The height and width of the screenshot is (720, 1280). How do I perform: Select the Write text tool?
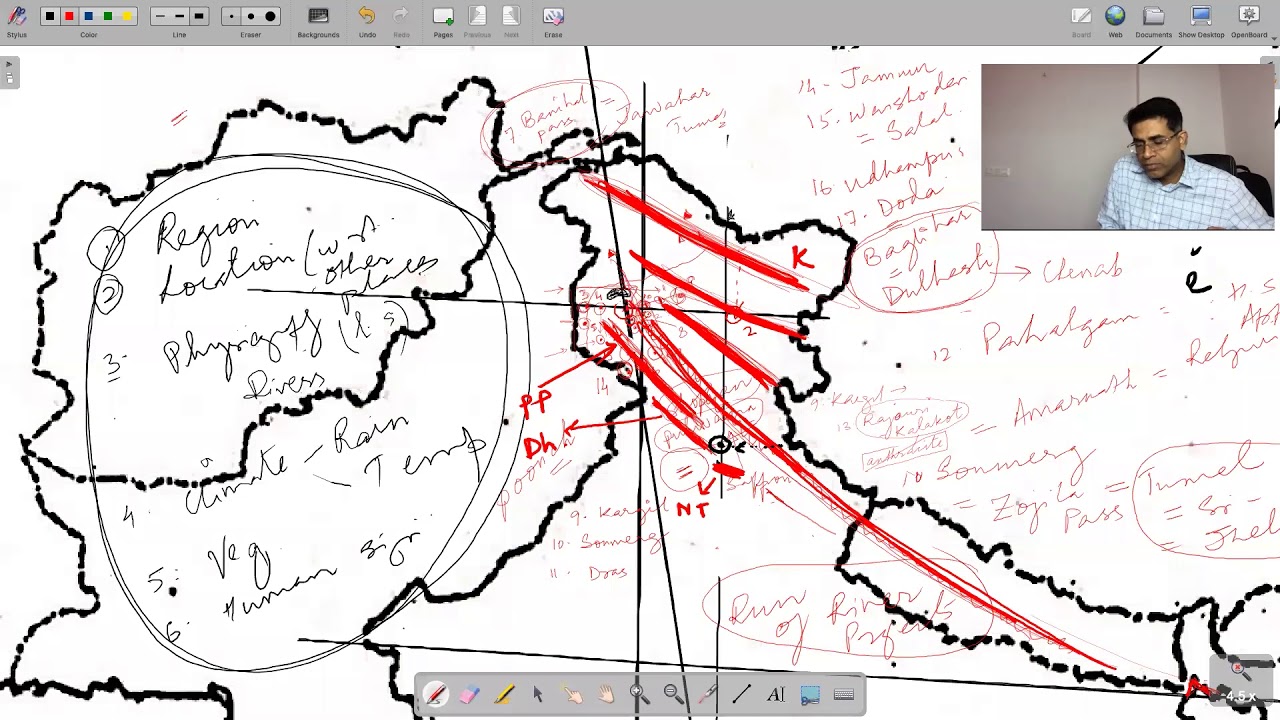coord(775,694)
